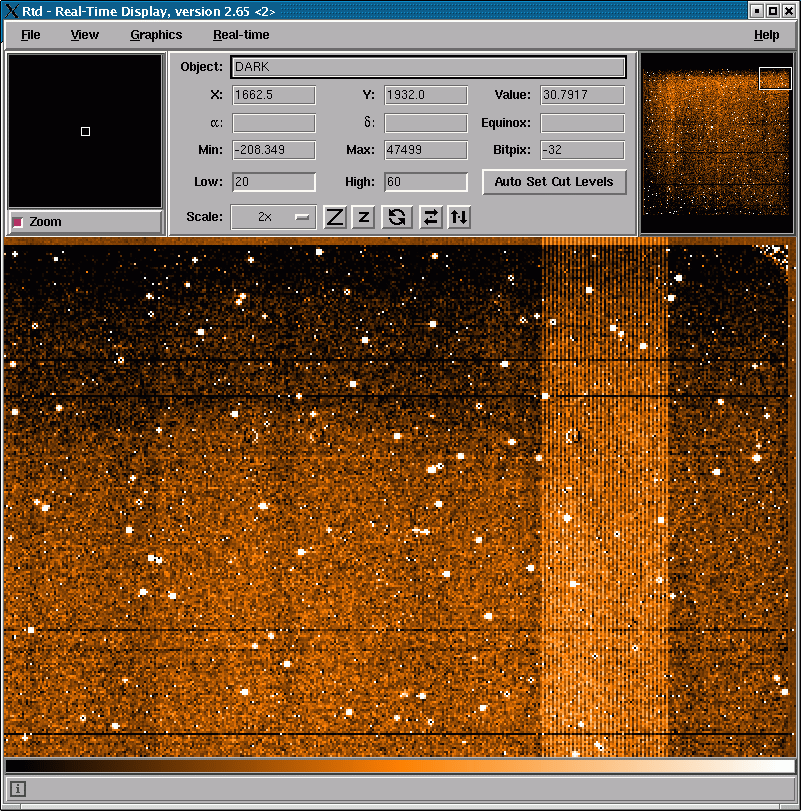This screenshot has width=801, height=811.
Task: Click the Low cut level field
Action: coord(273,182)
